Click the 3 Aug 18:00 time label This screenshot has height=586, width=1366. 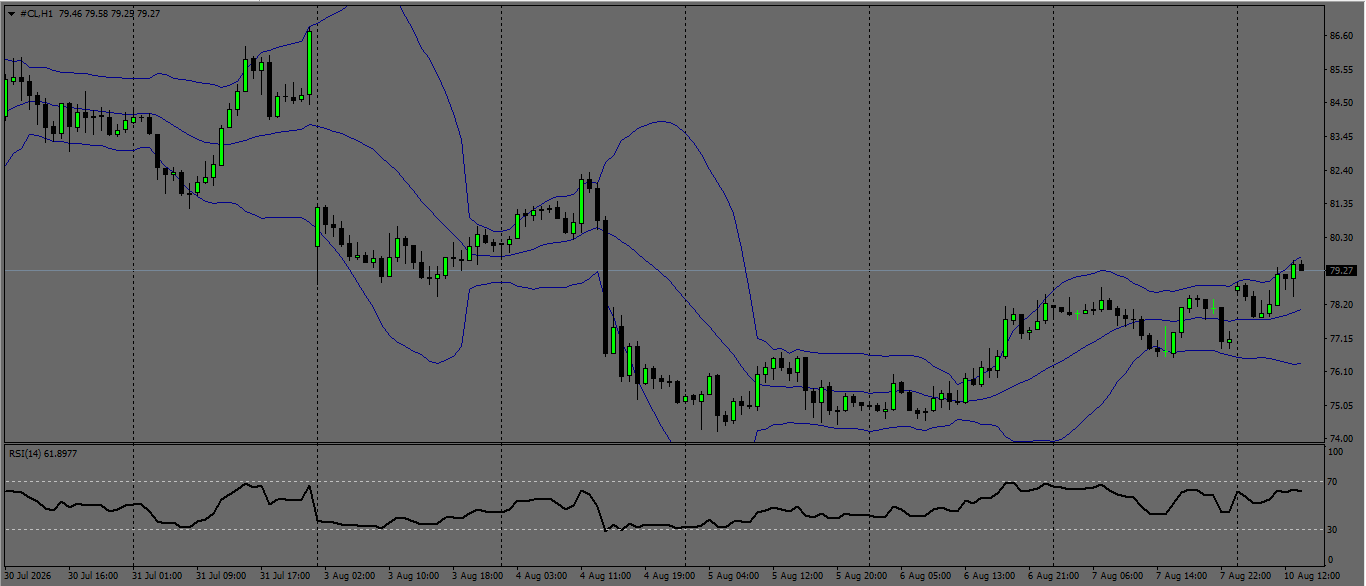click(x=478, y=576)
